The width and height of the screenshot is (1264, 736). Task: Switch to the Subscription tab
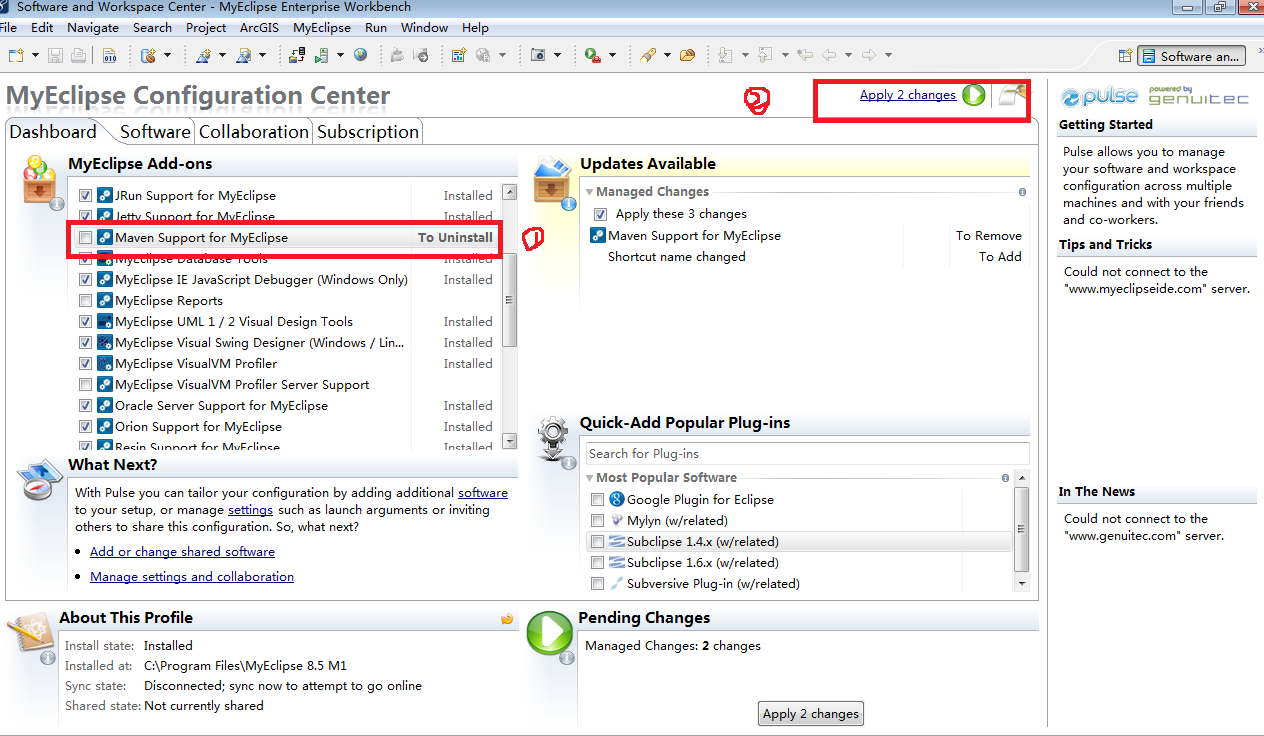(367, 132)
